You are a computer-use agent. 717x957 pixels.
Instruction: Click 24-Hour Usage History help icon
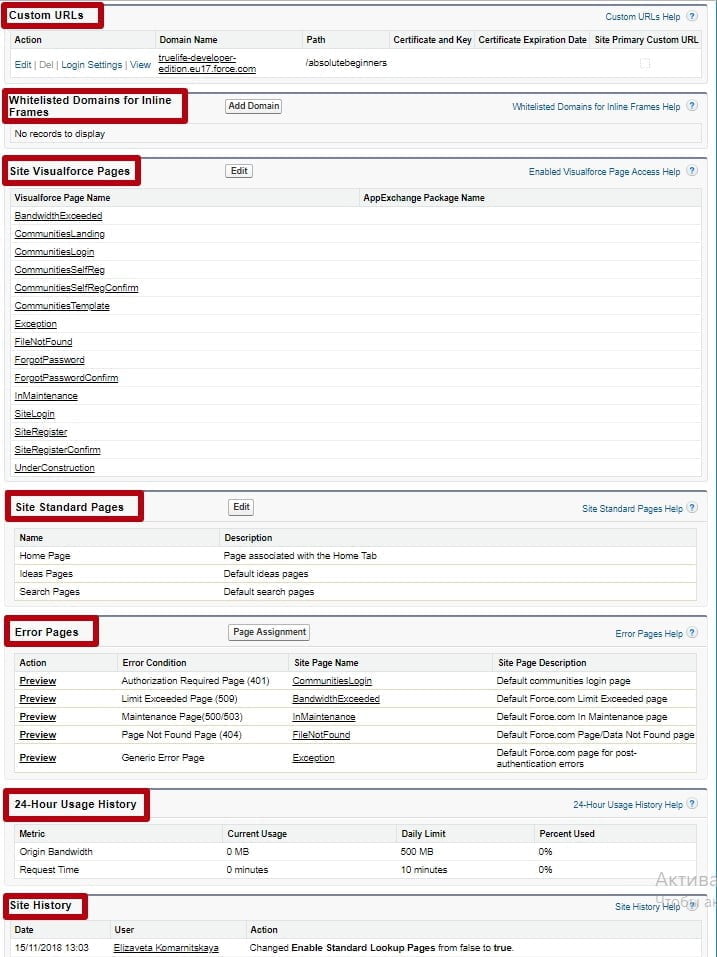coord(691,804)
